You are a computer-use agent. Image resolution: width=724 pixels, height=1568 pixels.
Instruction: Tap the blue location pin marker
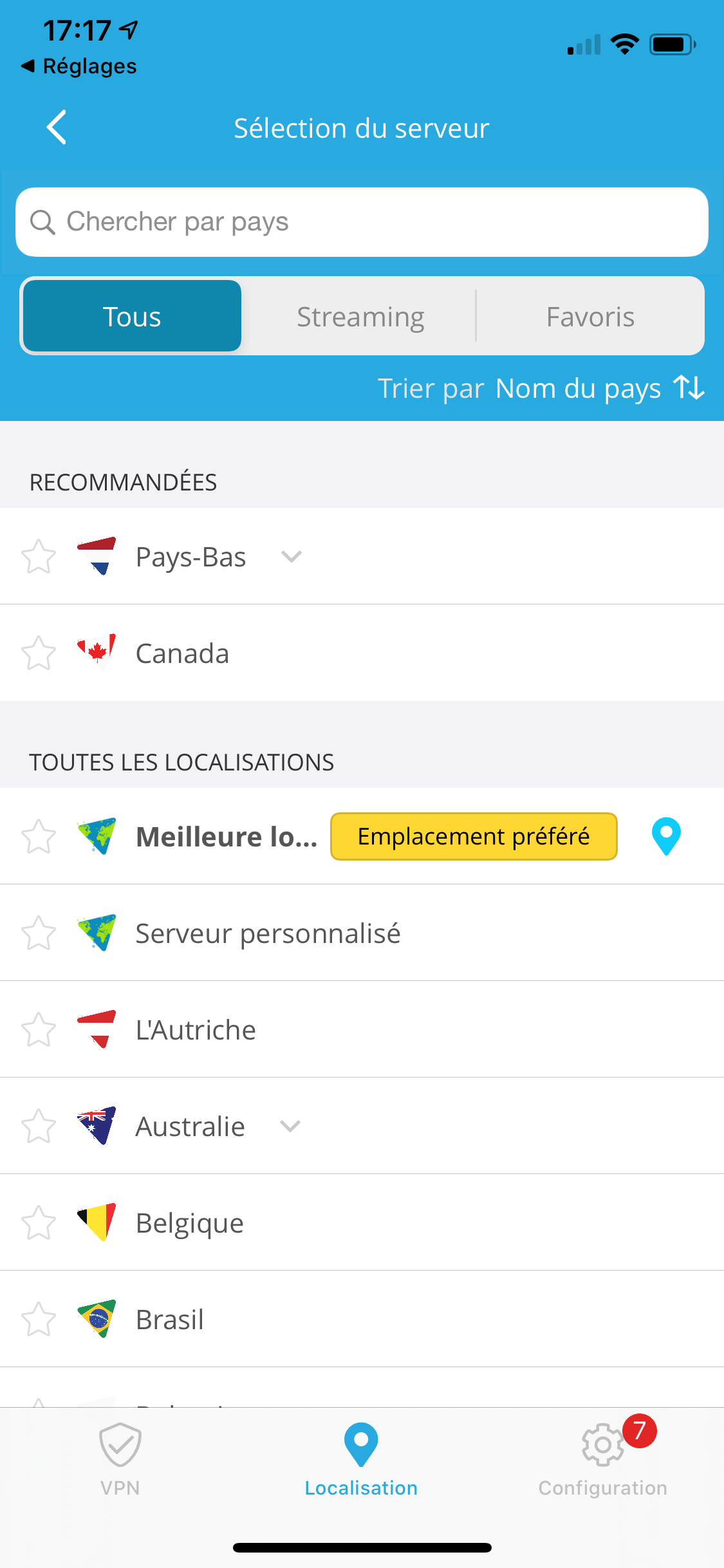(x=666, y=836)
